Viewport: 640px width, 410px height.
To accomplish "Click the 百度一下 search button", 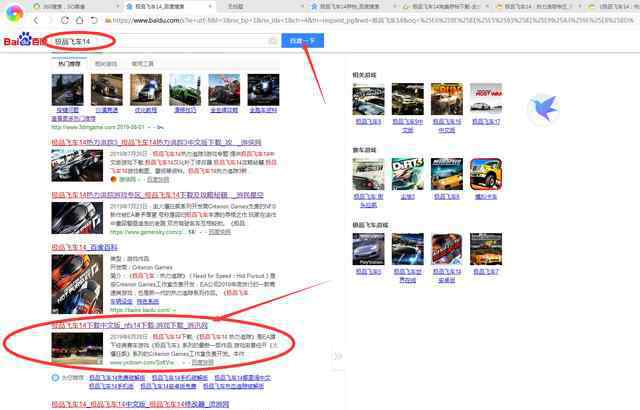I will tap(302, 40).
